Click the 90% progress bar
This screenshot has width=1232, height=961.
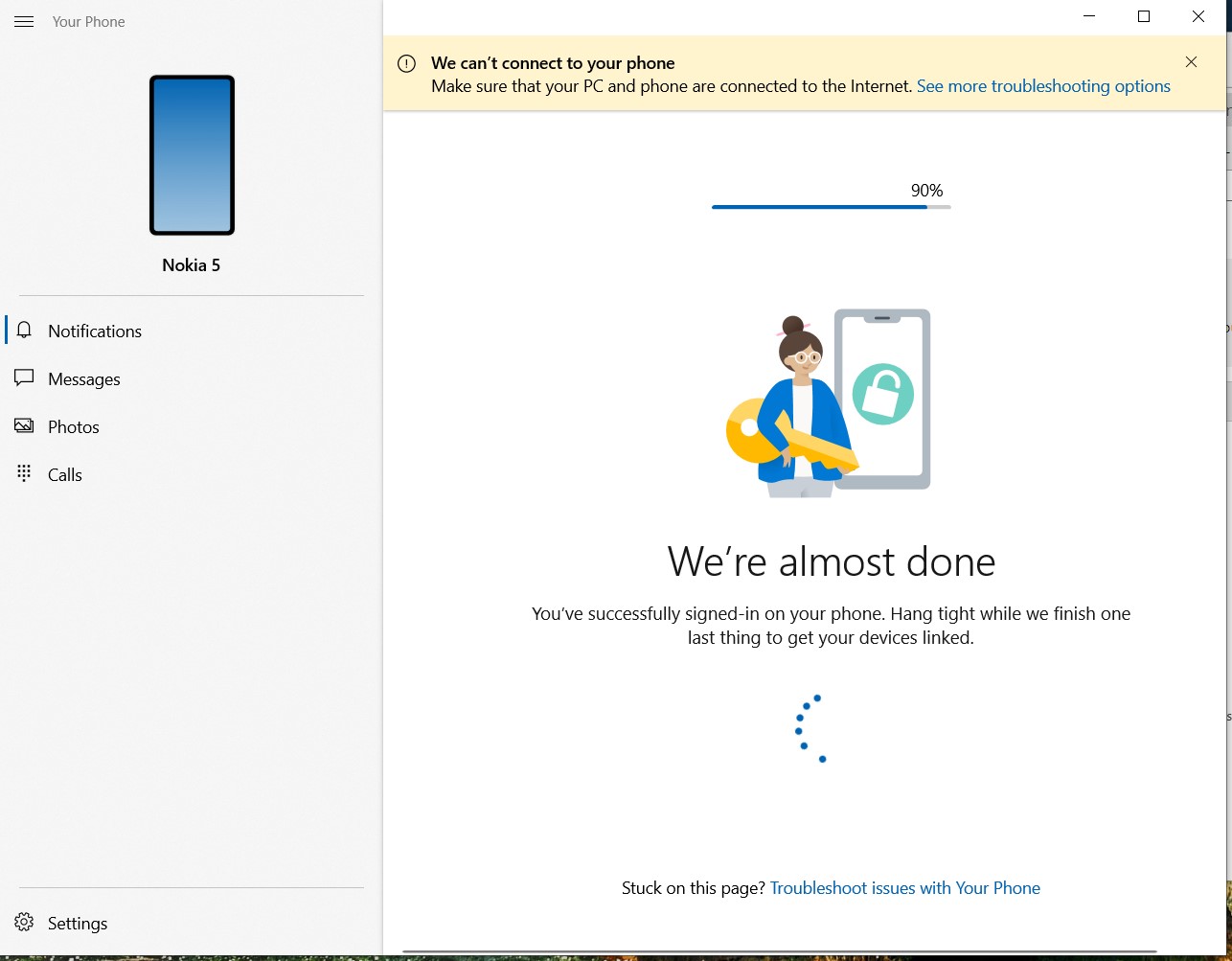(x=832, y=207)
